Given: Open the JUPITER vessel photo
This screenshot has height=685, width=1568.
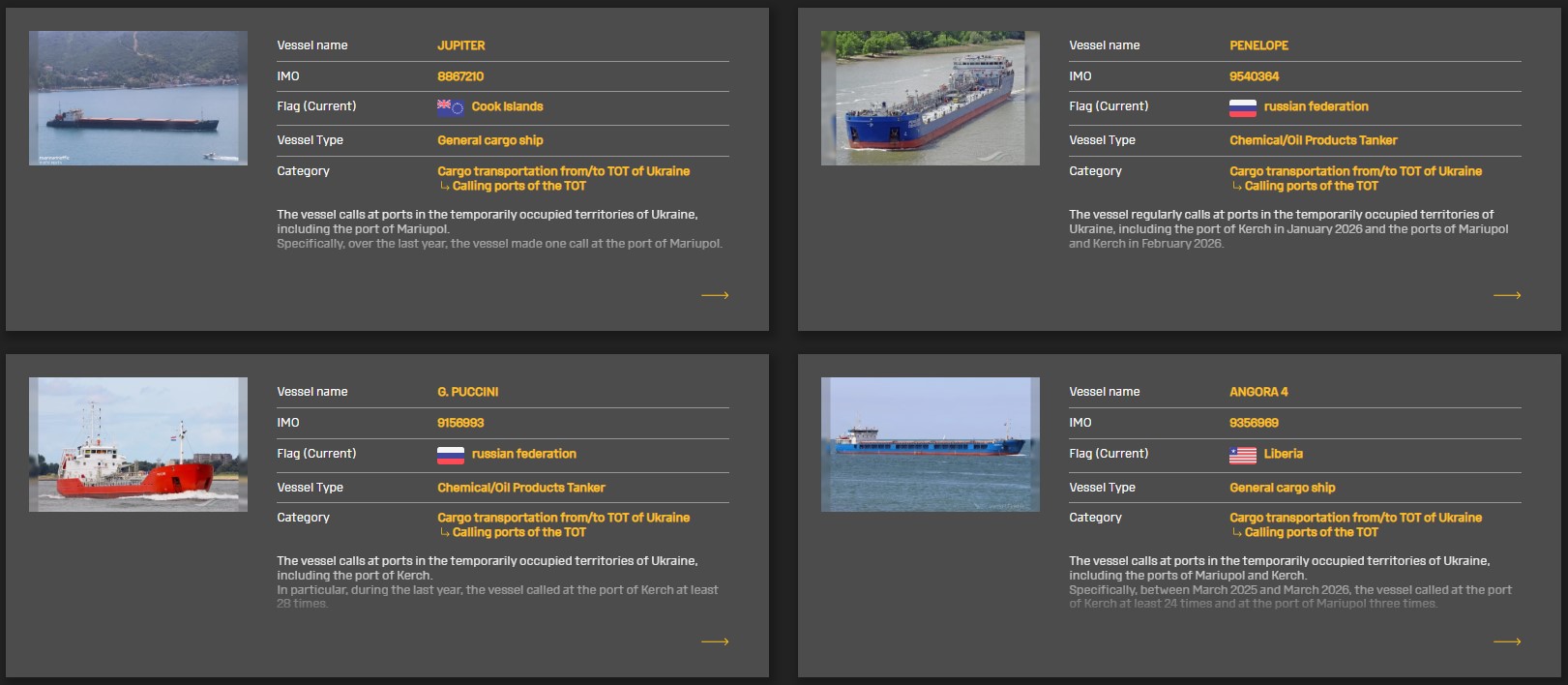Looking at the screenshot, I should point(138,98).
